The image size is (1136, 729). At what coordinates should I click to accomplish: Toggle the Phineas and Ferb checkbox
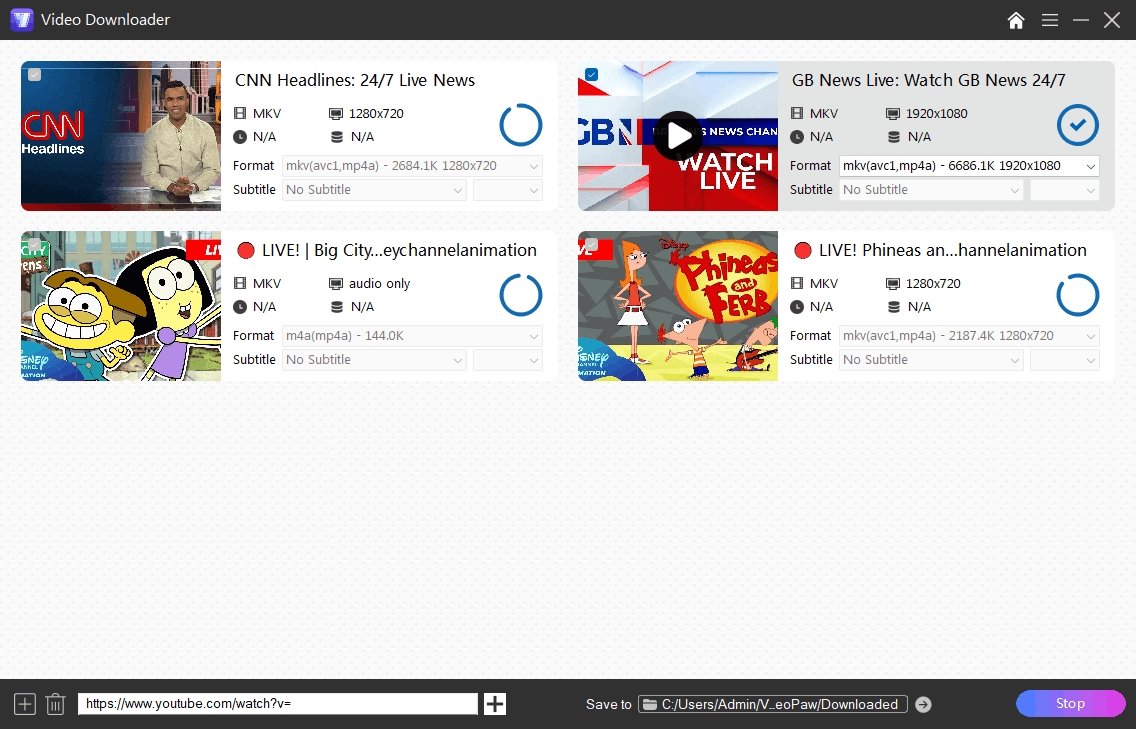pyautogui.click(x=591, y=244)
